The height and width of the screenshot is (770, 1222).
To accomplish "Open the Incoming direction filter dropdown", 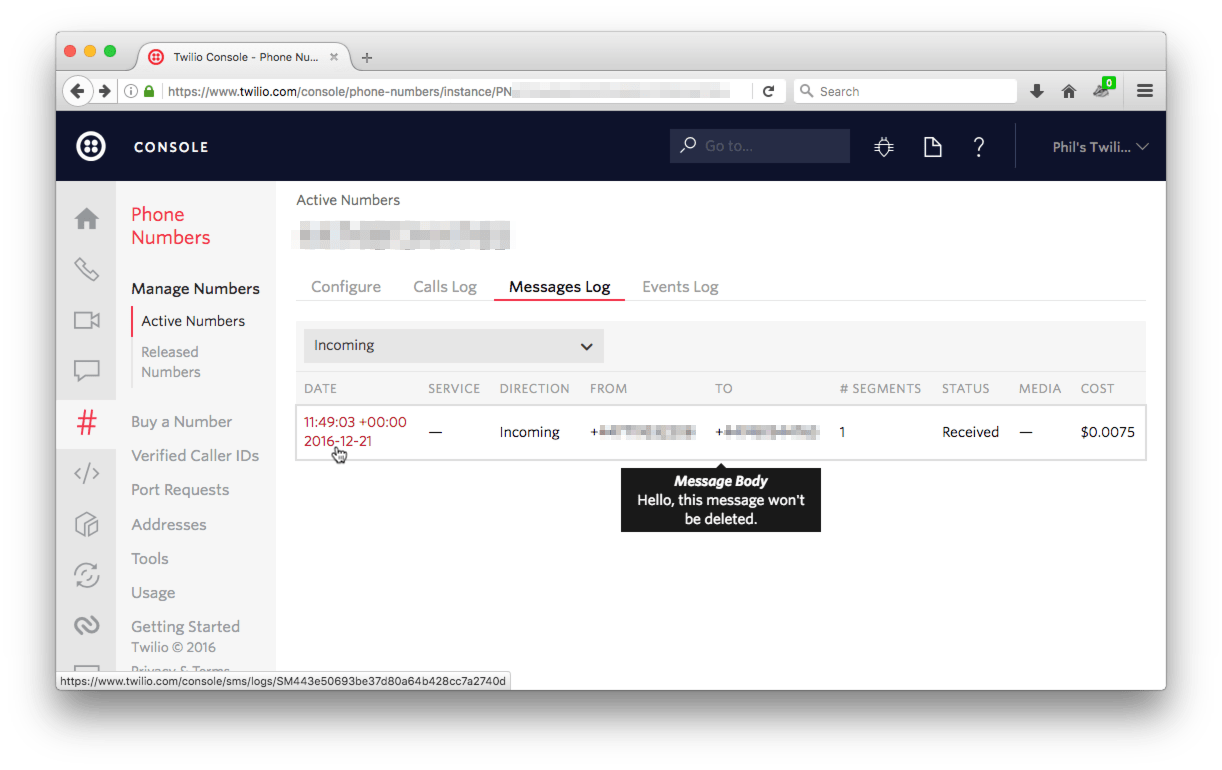I will (x=453, y=346).
